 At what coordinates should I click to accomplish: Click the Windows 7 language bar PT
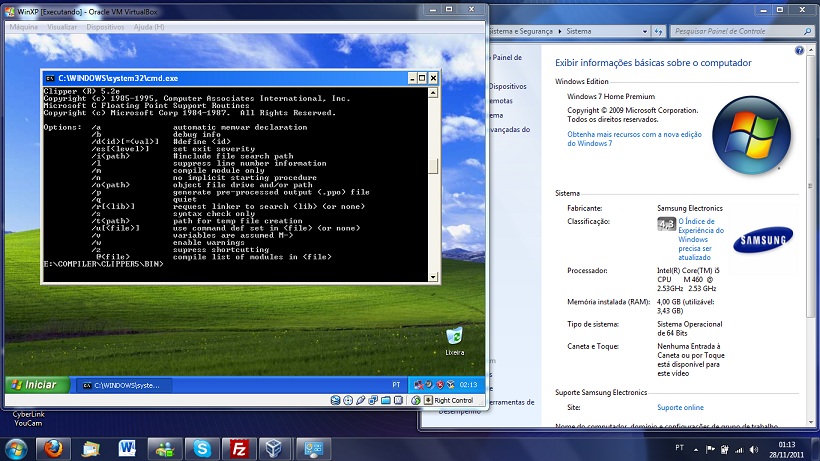(679, 448)
